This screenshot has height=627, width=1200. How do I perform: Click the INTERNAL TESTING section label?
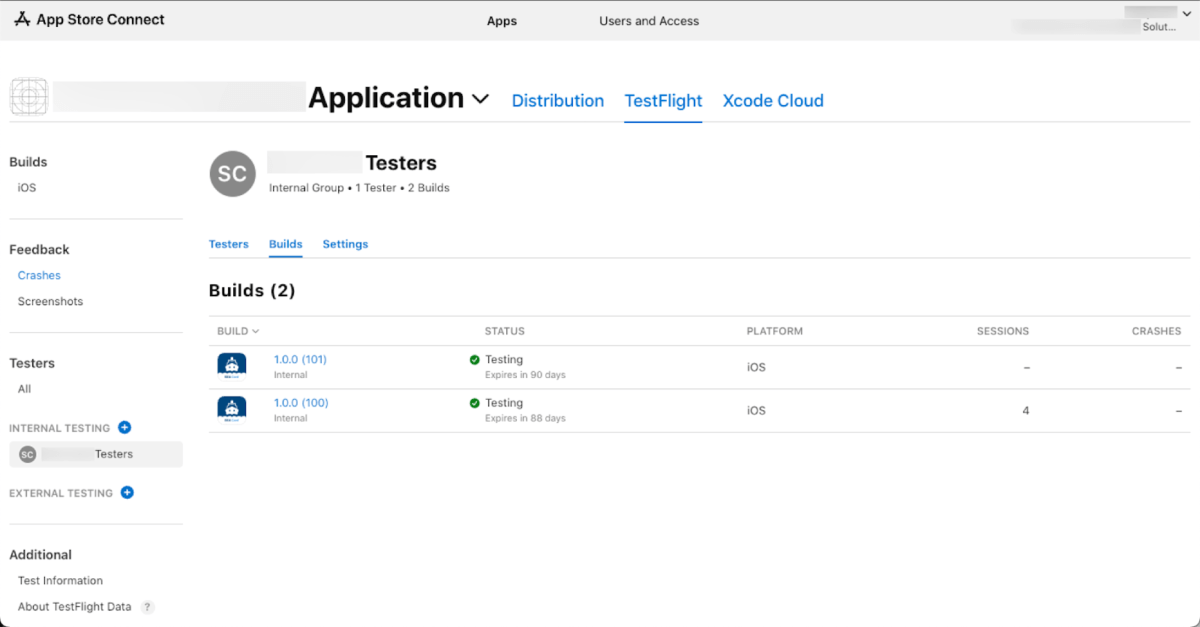click(x=60, y=428)
